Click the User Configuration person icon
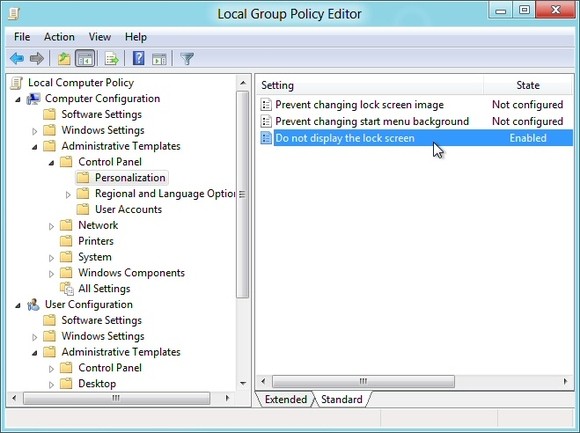 point(33,305)
